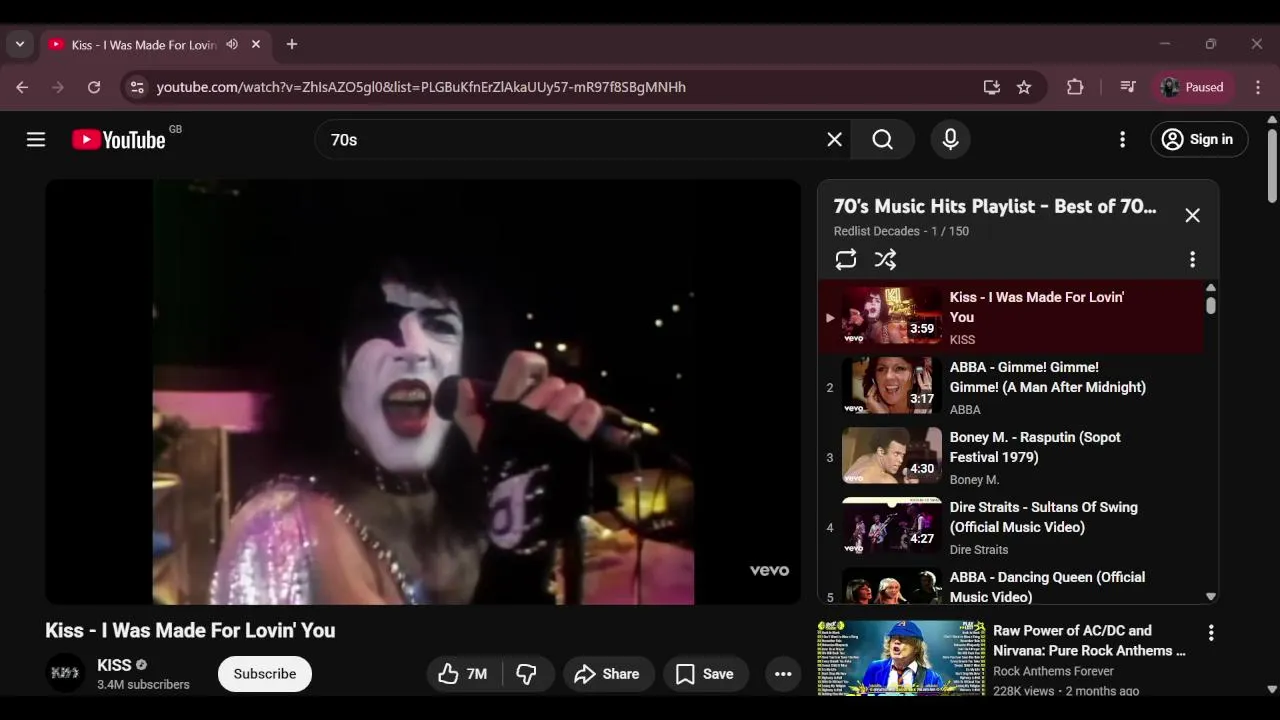Like the Kiss video

pyautogui.click(x=462, y=674)
